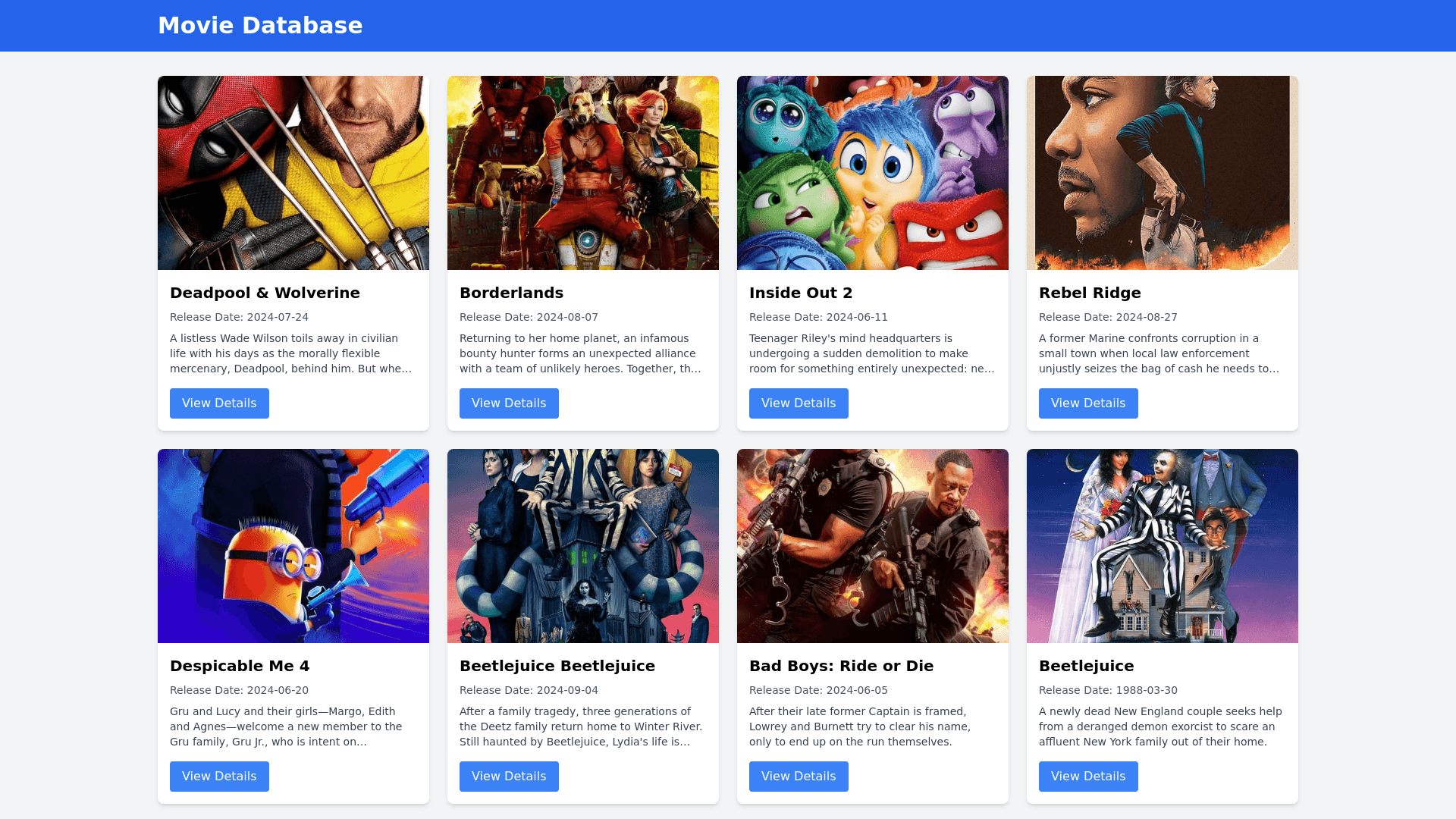
Task: Open the Bad Boys: Ride or Die poster
Action: click(x=873, y=546)
